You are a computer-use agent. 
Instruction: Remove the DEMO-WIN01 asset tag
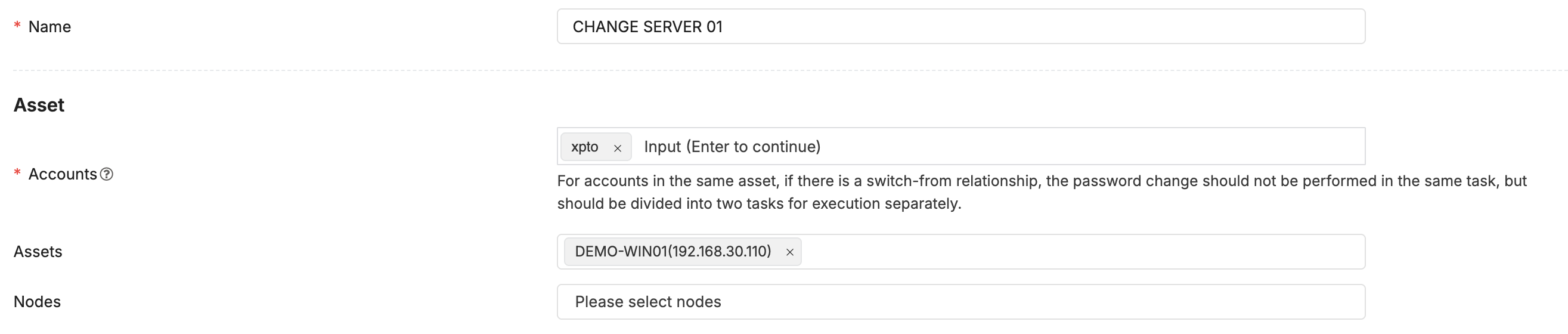789,252
